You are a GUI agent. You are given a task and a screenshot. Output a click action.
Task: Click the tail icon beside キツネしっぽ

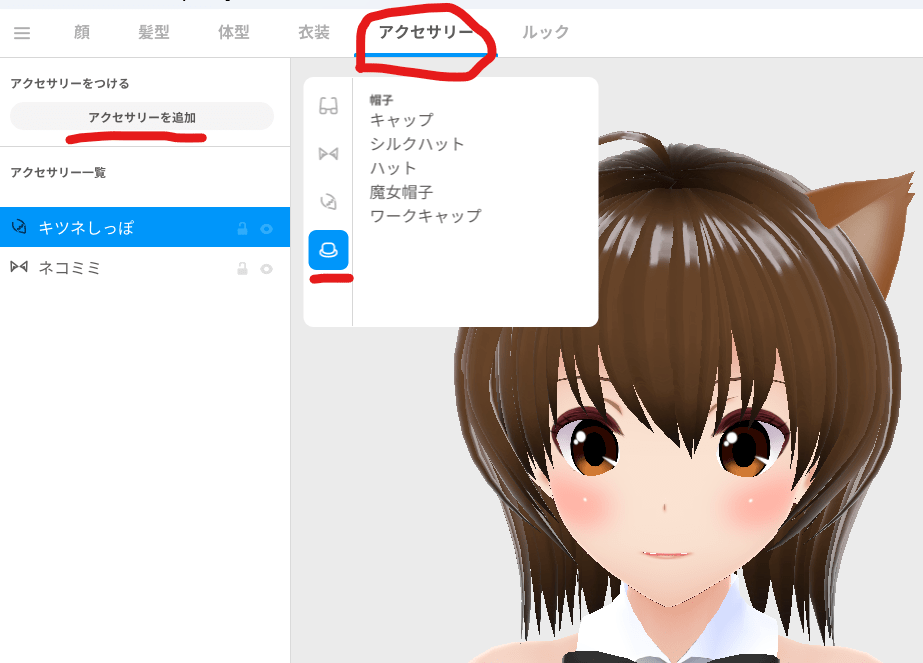pyautogui.click(x=19, y=227)
